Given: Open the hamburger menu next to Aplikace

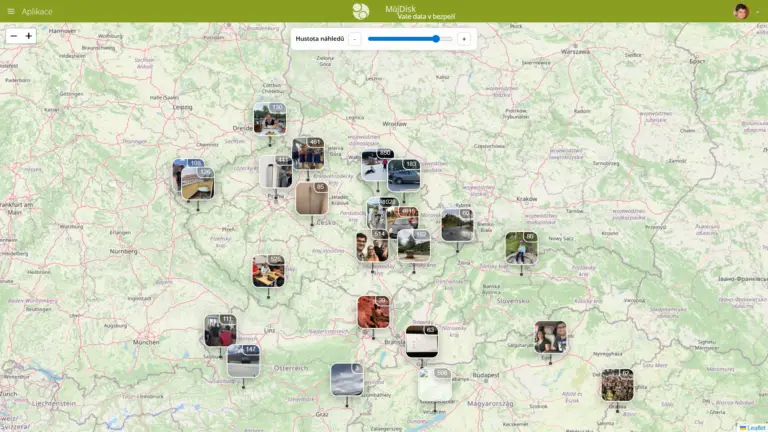Looking at the screenshot, I should pos(11,11).
